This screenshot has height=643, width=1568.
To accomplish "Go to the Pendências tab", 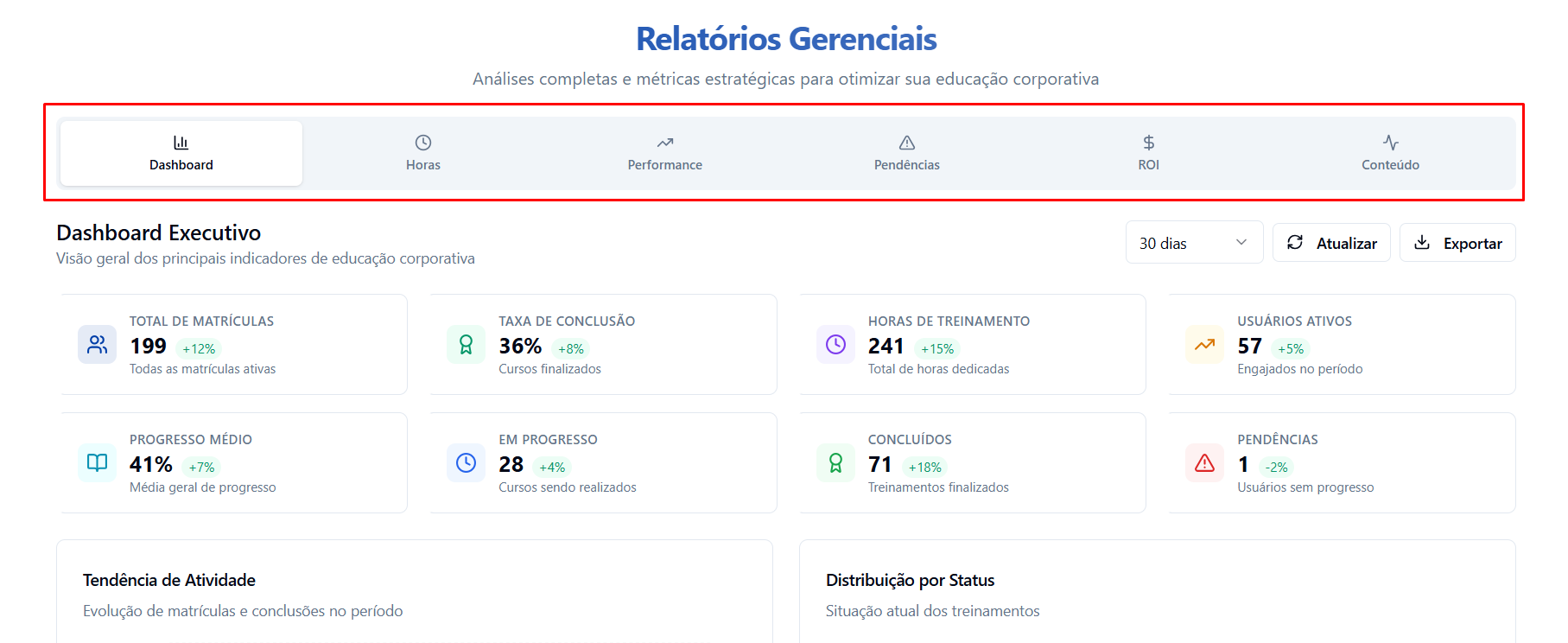I will 906,154.
